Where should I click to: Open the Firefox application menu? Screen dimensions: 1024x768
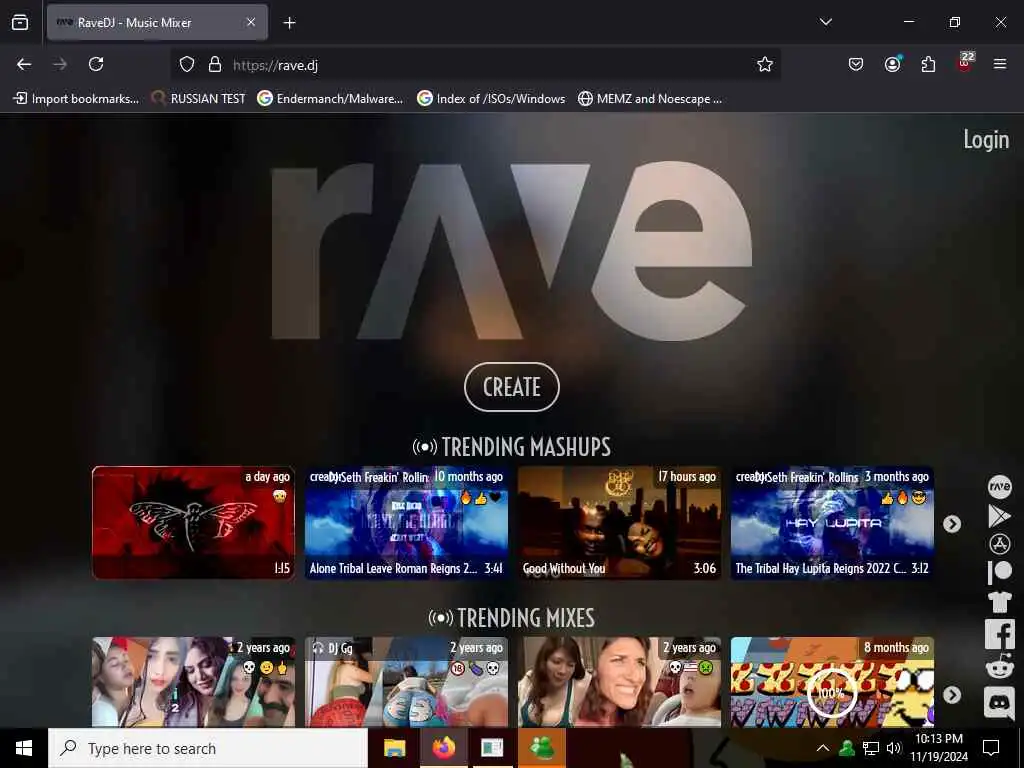click(x=999, y=64)
